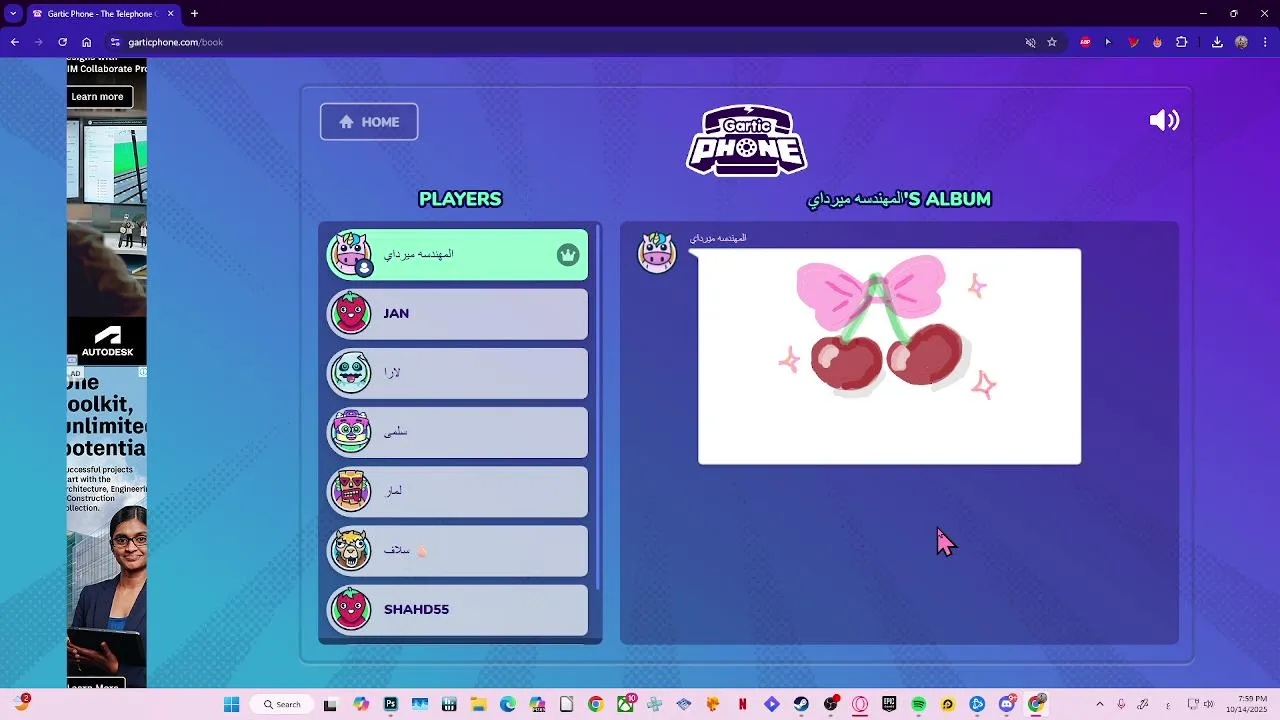The image size is (1280, 720).
Task: Click JAN's strawberry avatar
Action: 351,314
